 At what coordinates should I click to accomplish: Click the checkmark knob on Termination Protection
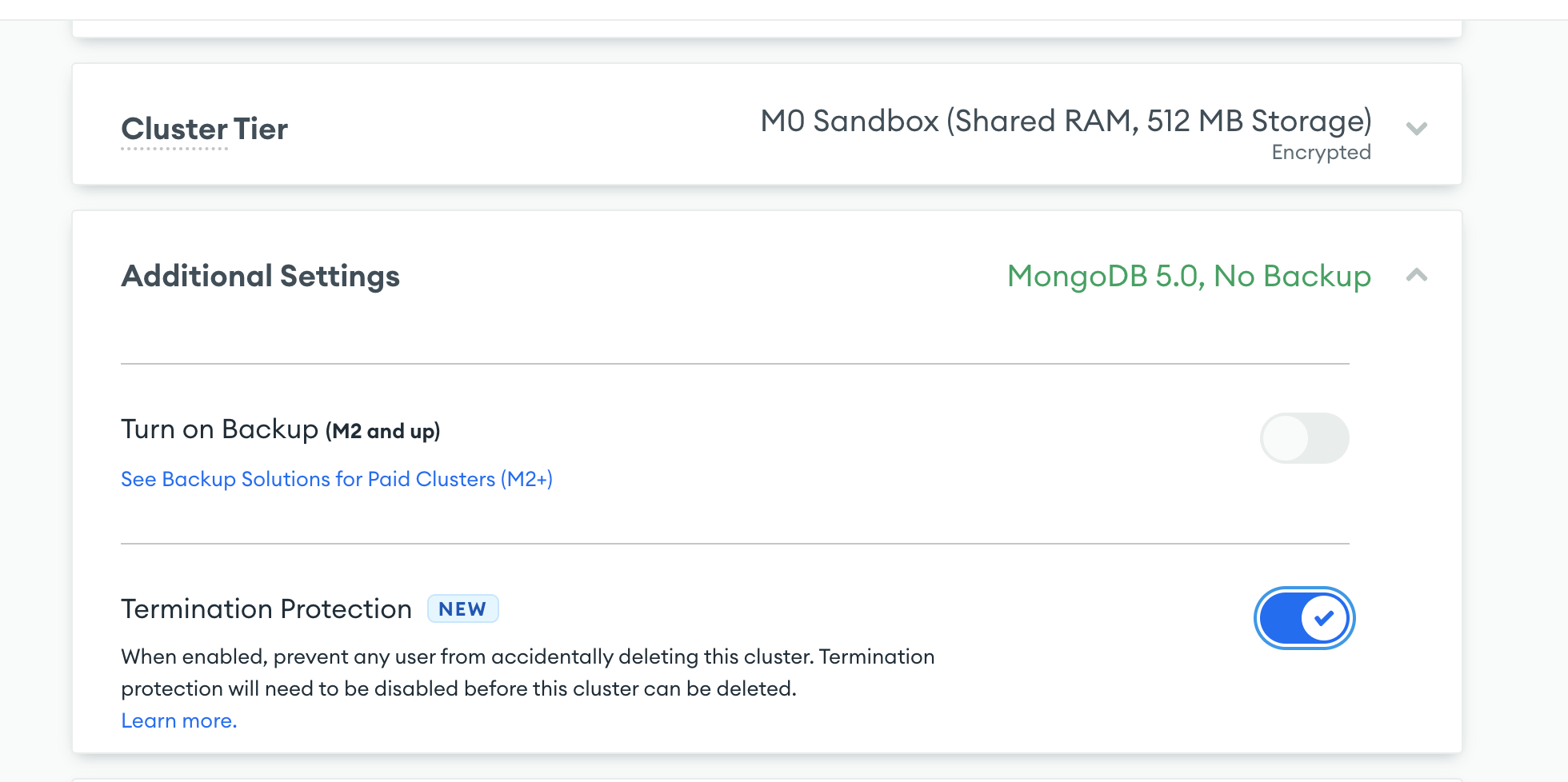click(x=1325, y=618)
